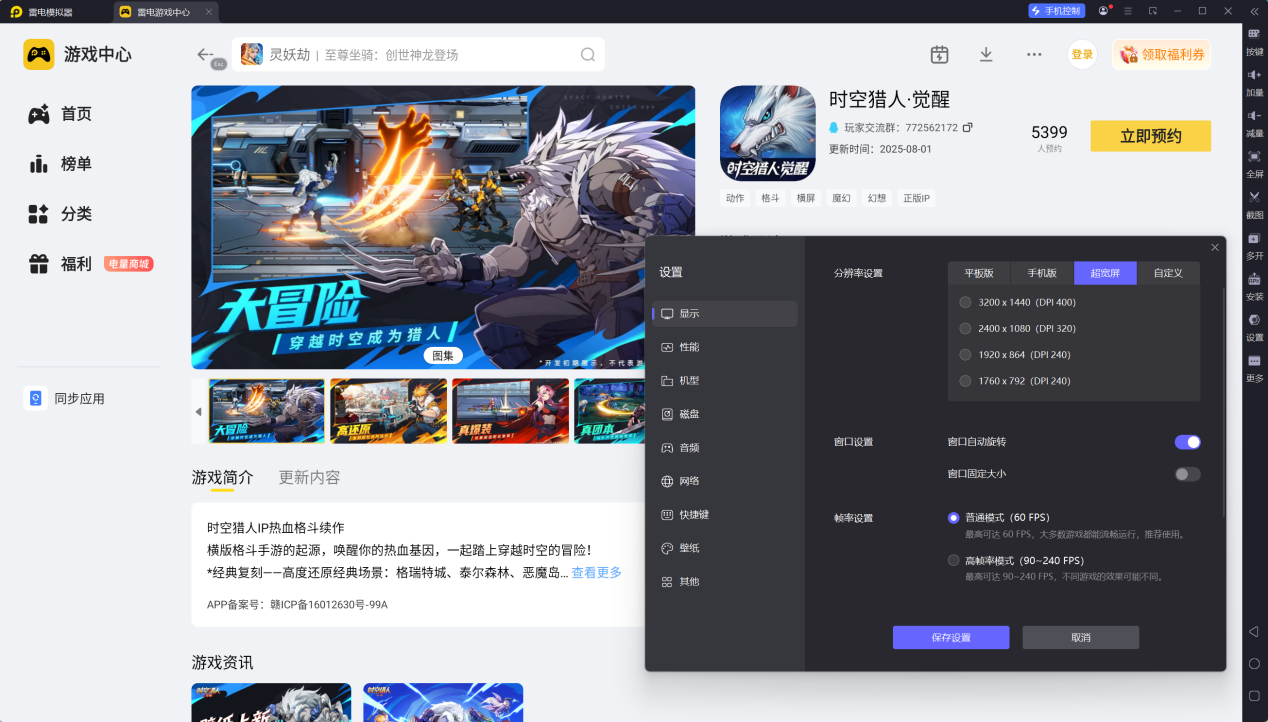Go back with the left arrow icon
Viewport: 1268px width, 722px height.
click(205, 54)
